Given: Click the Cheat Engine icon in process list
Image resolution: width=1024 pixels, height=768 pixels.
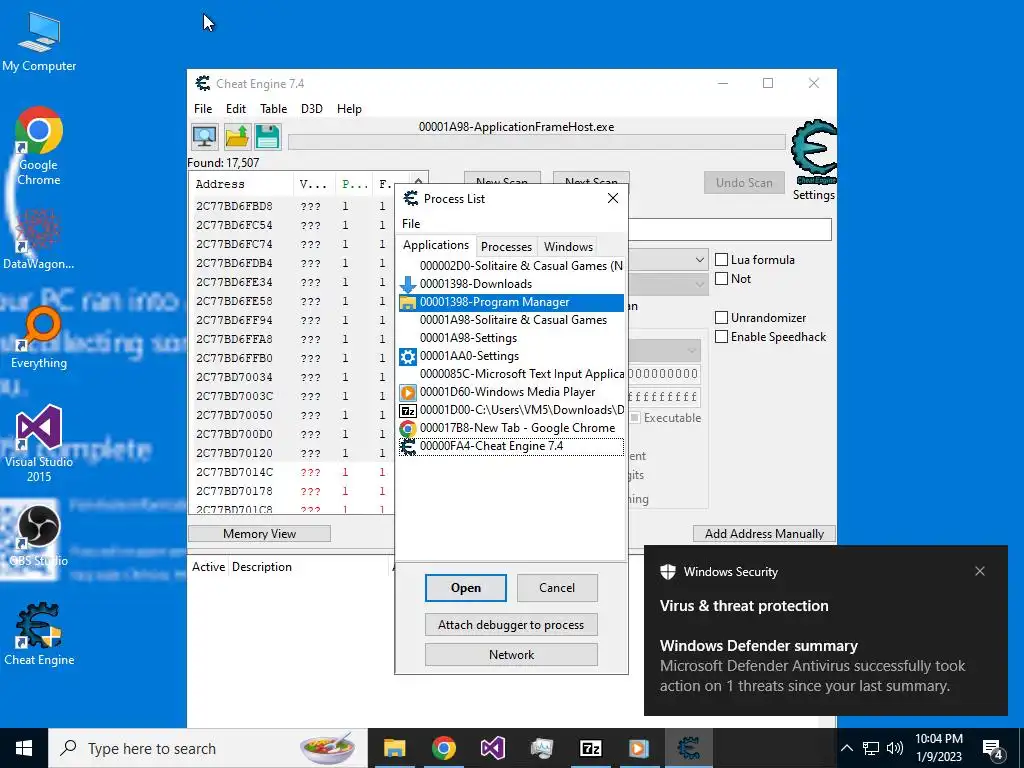Looking at the screenshot, I should pyautogui.click(x=408, y=447).
